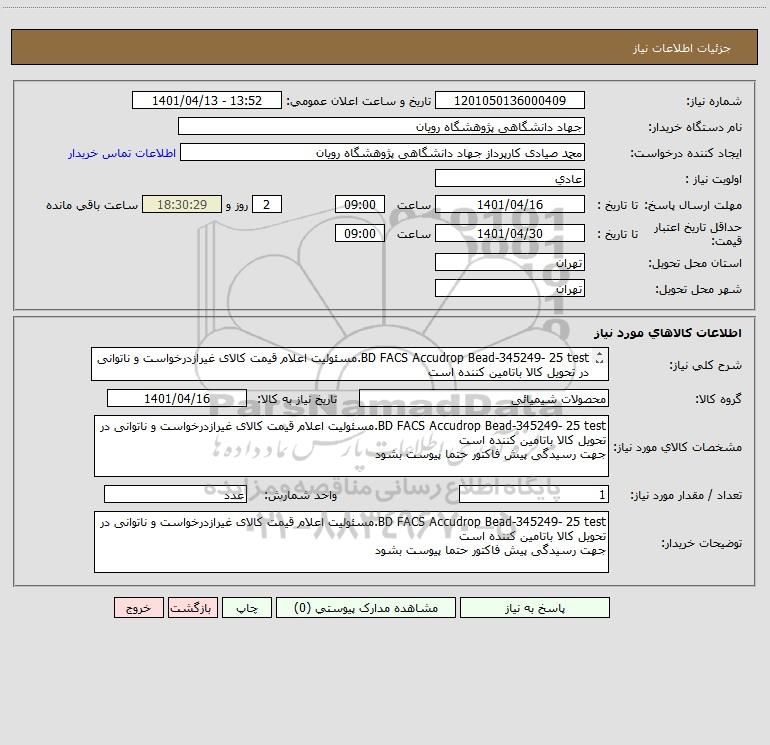
Task: Click the delivery province field 'تهران'
Action: (510, 262)
